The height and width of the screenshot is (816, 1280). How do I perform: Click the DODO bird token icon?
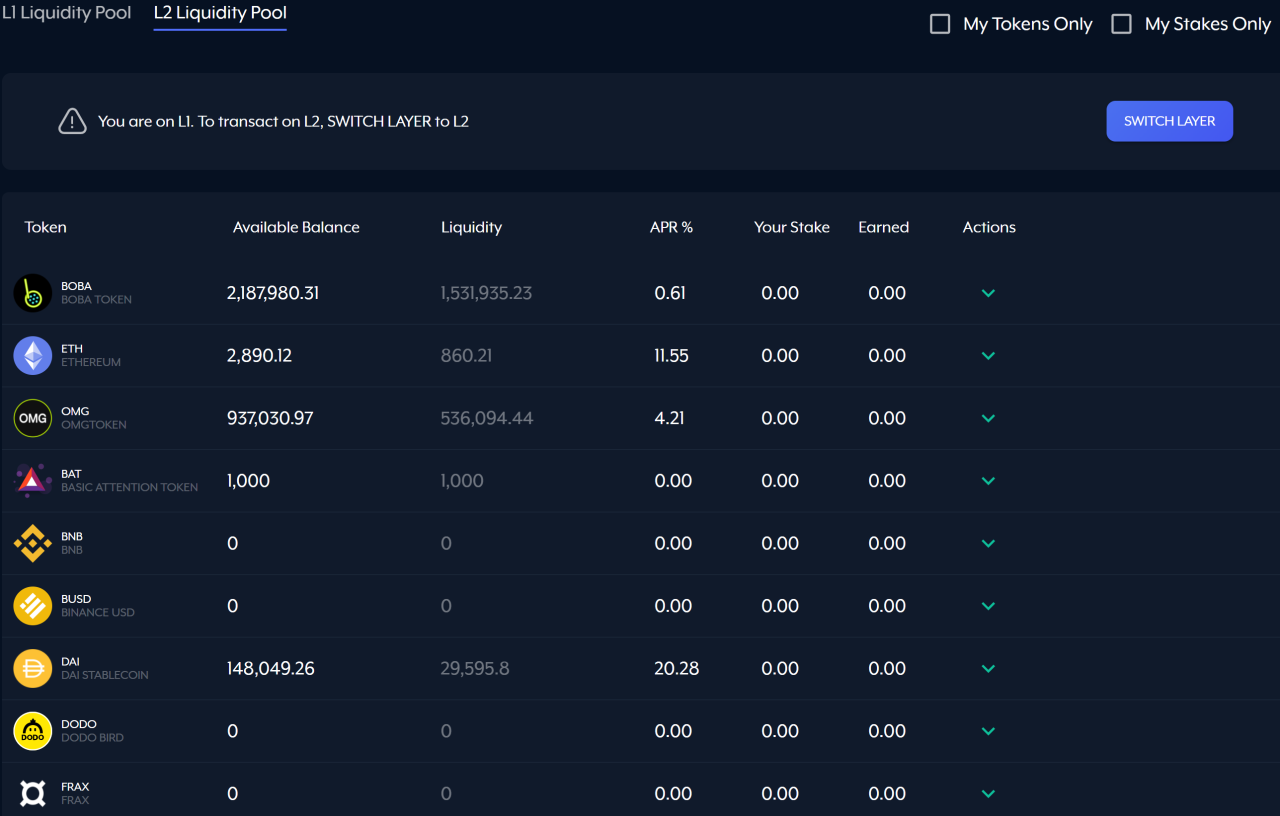[33, 731]
